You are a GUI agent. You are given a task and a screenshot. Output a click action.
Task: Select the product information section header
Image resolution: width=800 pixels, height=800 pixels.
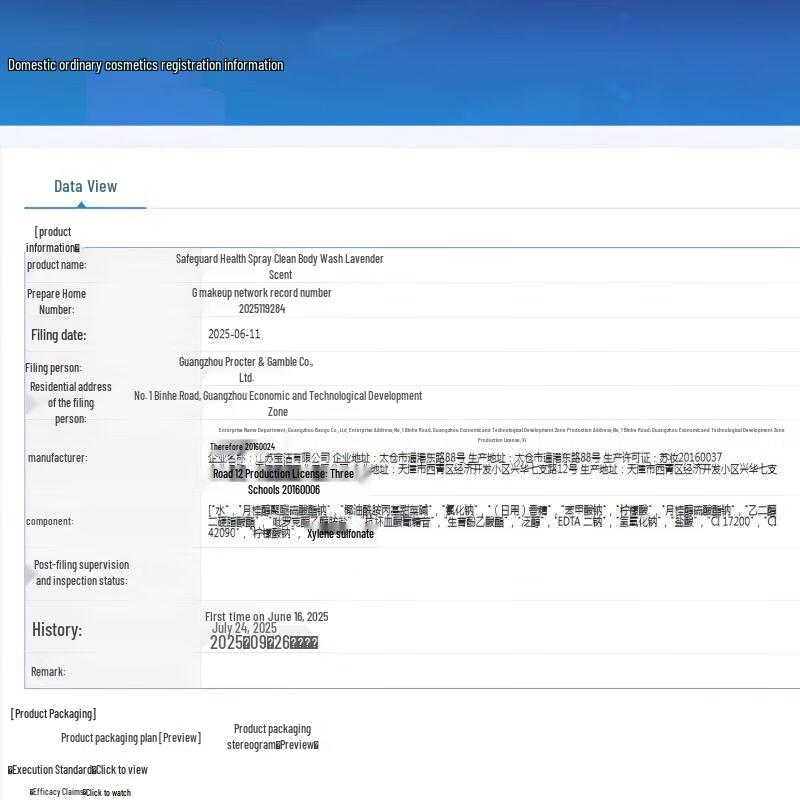[53, 239]
